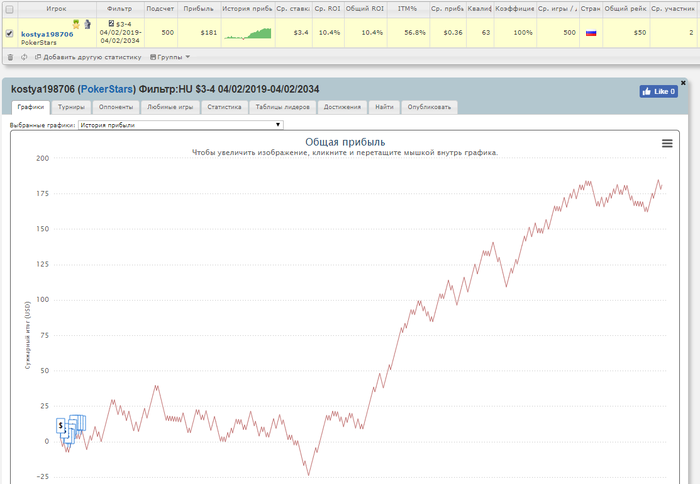This screenshot has width=700, height=484.
Task: Open the Оппоненты tab
Action: click(116, 107)
